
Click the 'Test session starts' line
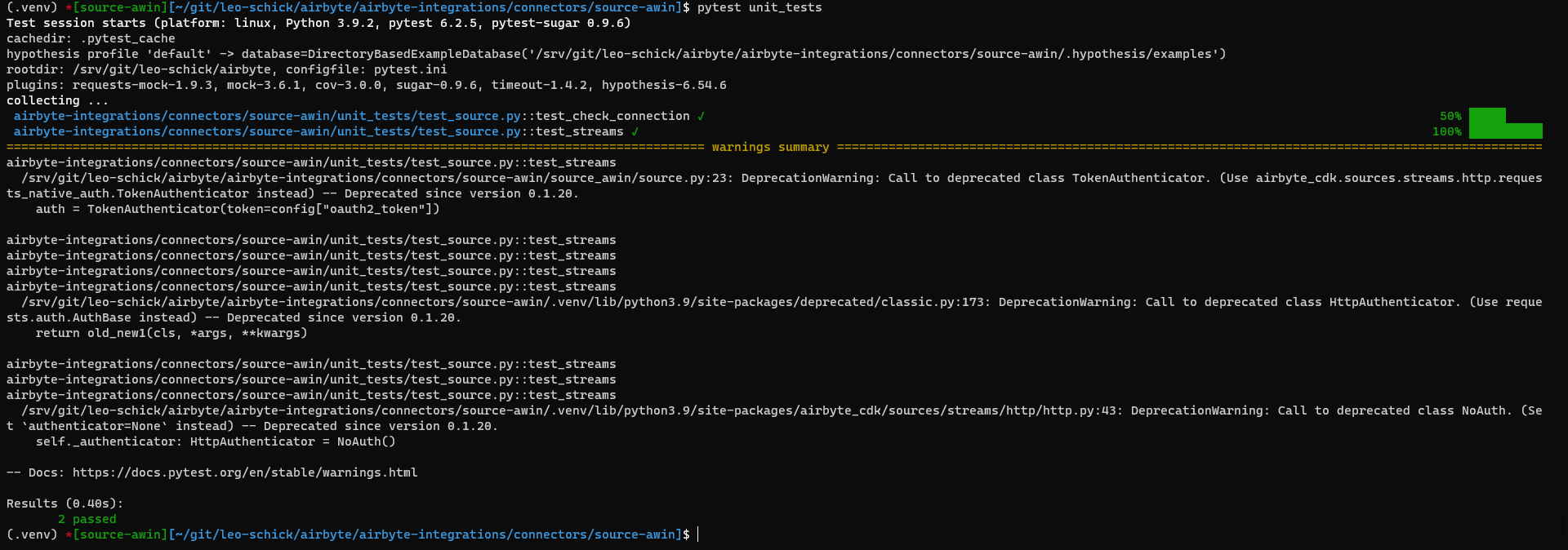tap(318, 23)
